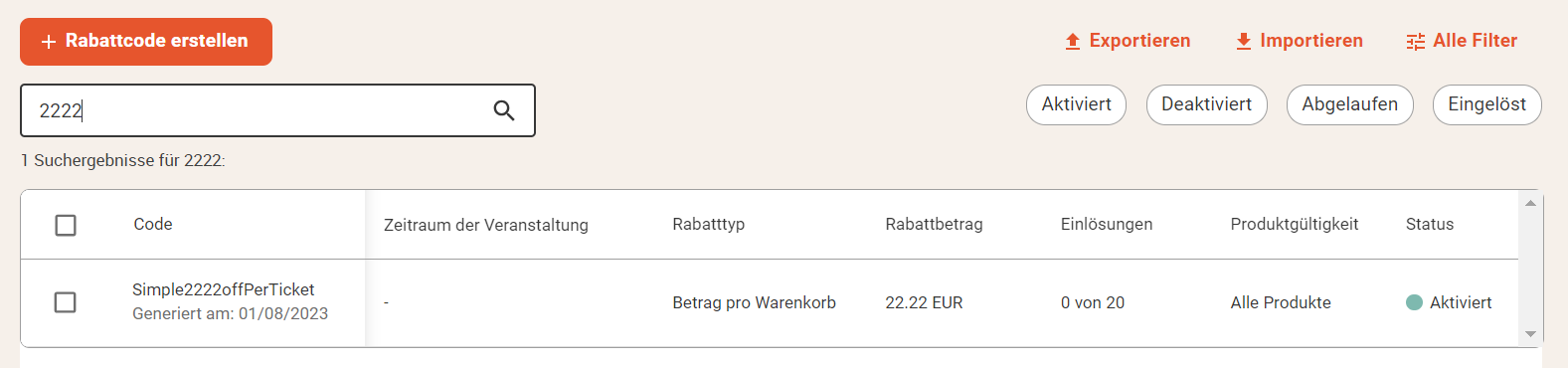Click the export upload arrow icon
This screenshot has width=1568, height=368.
[x=1072, y=41]
